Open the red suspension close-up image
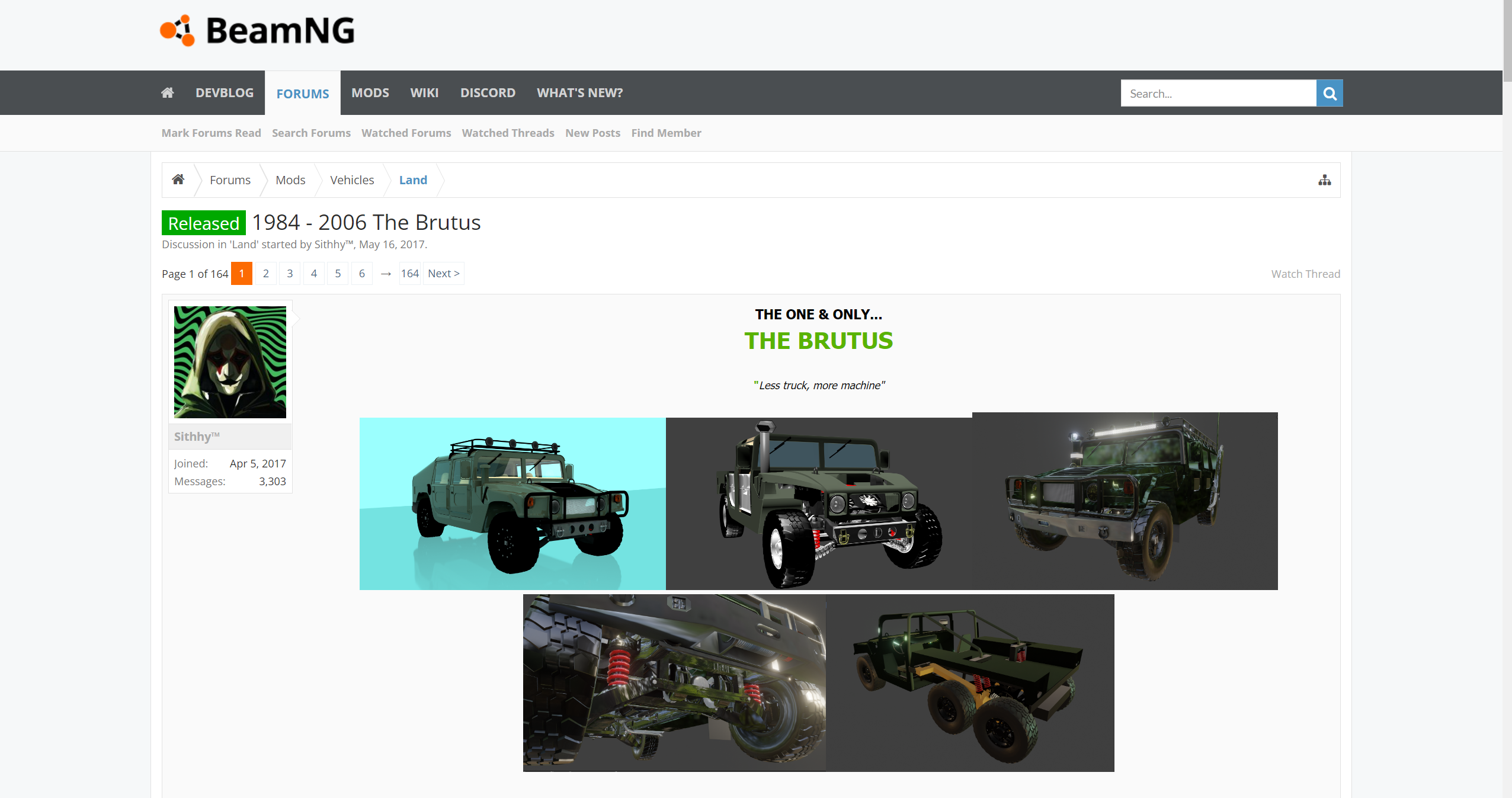This screenshot has height=798, width=1512. point(674,682)
